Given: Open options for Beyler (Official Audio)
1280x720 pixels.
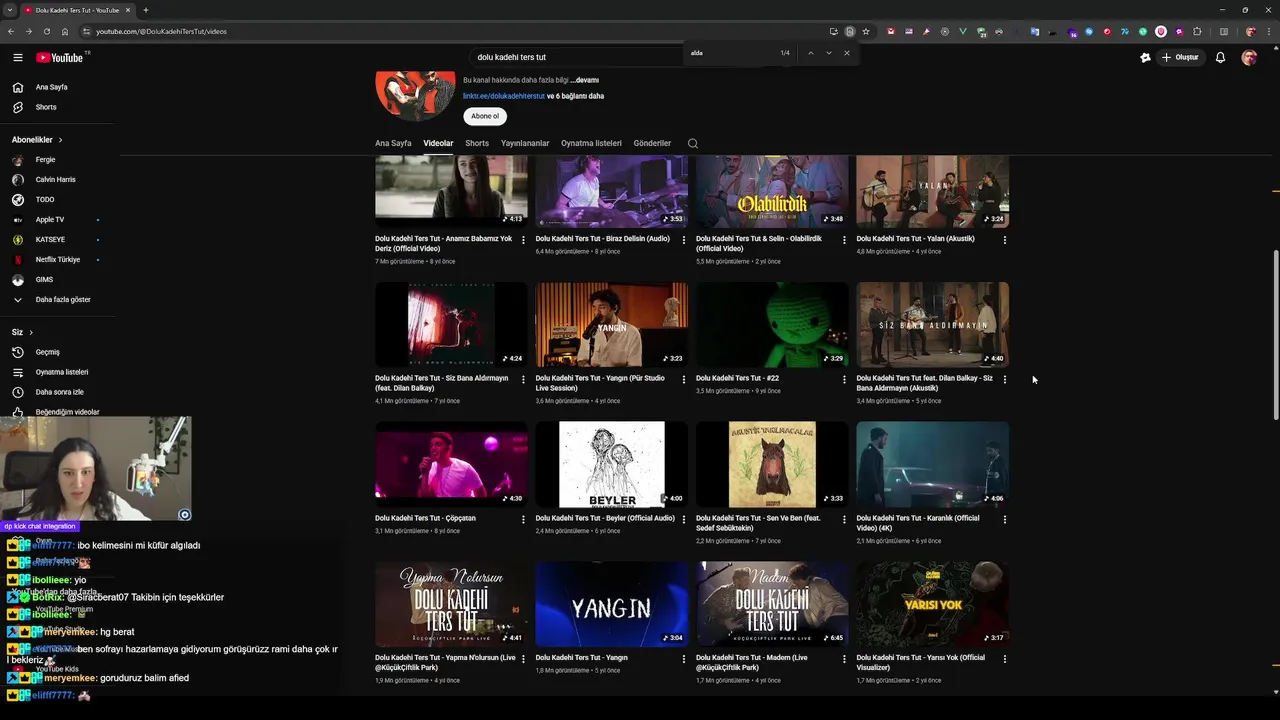Looking at the screenshot, I should click(x=684, y=519).
